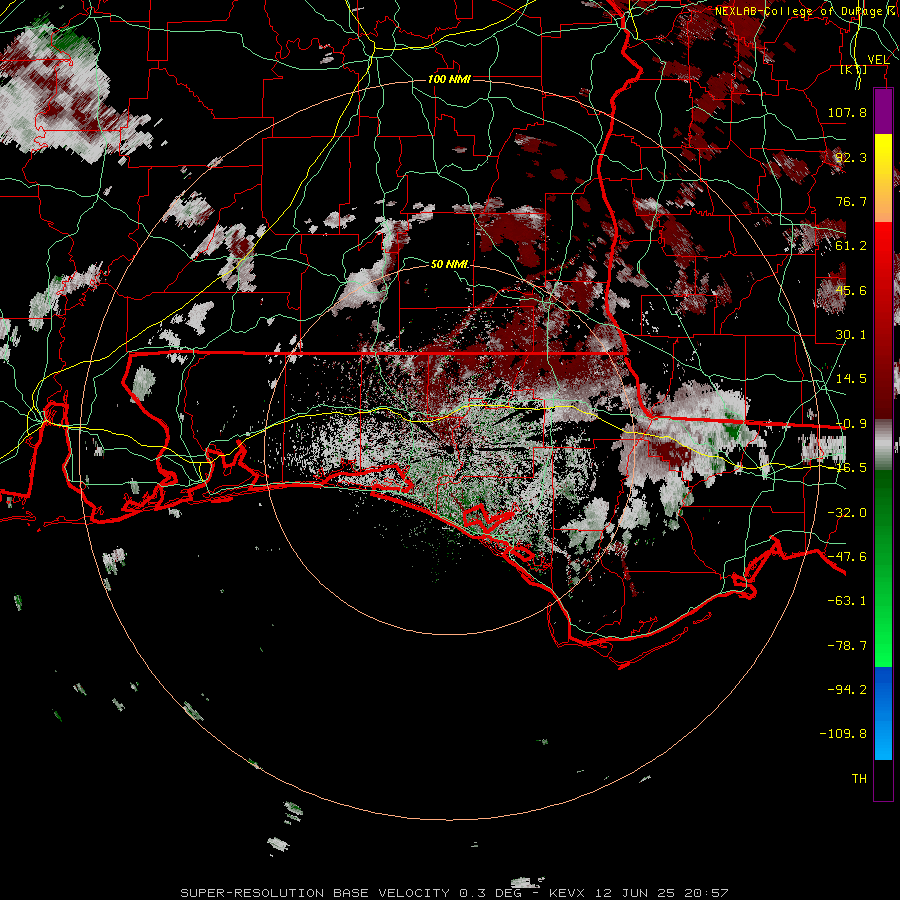900x900 pixels.
Task: Click the 50 NMI range ring label
Action: (x=449, y=264)
